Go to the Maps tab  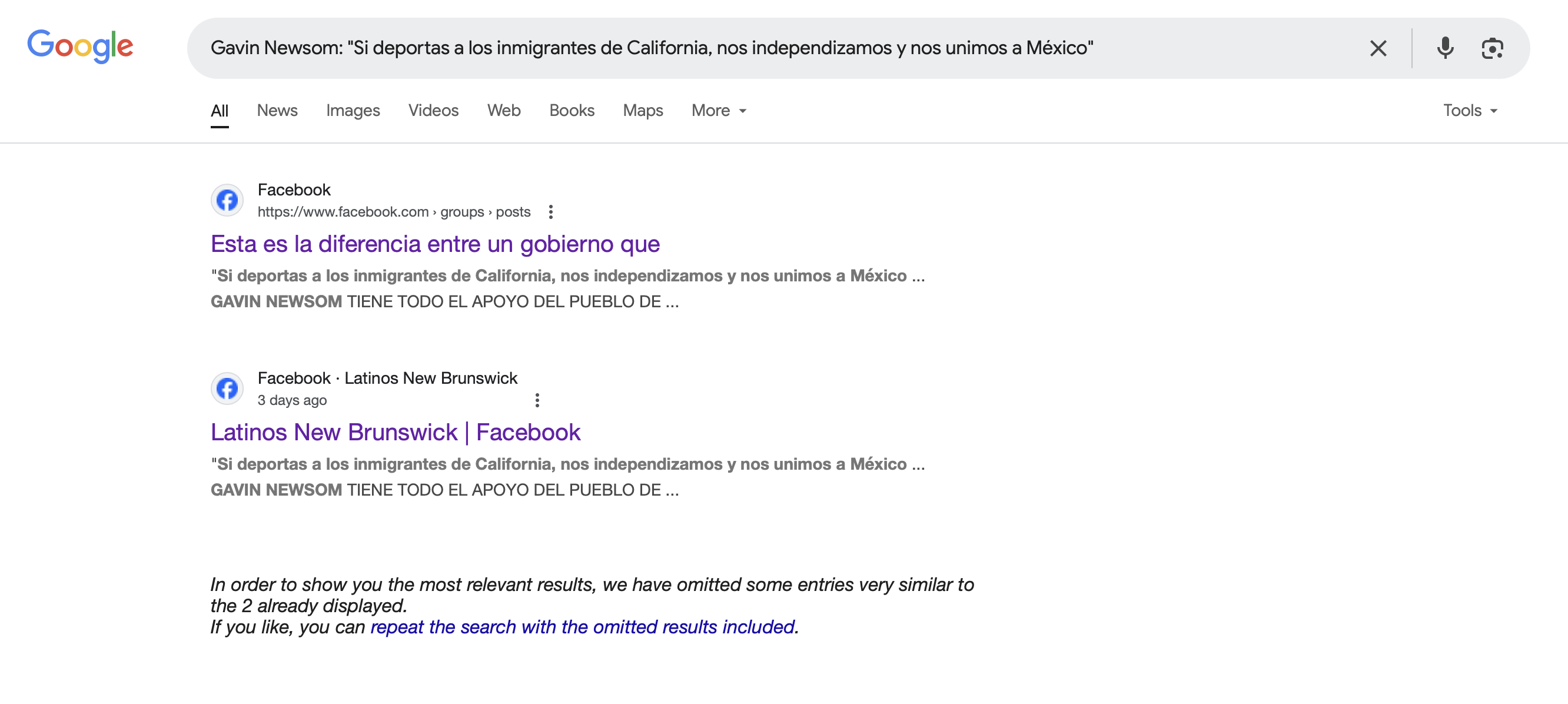642,111
